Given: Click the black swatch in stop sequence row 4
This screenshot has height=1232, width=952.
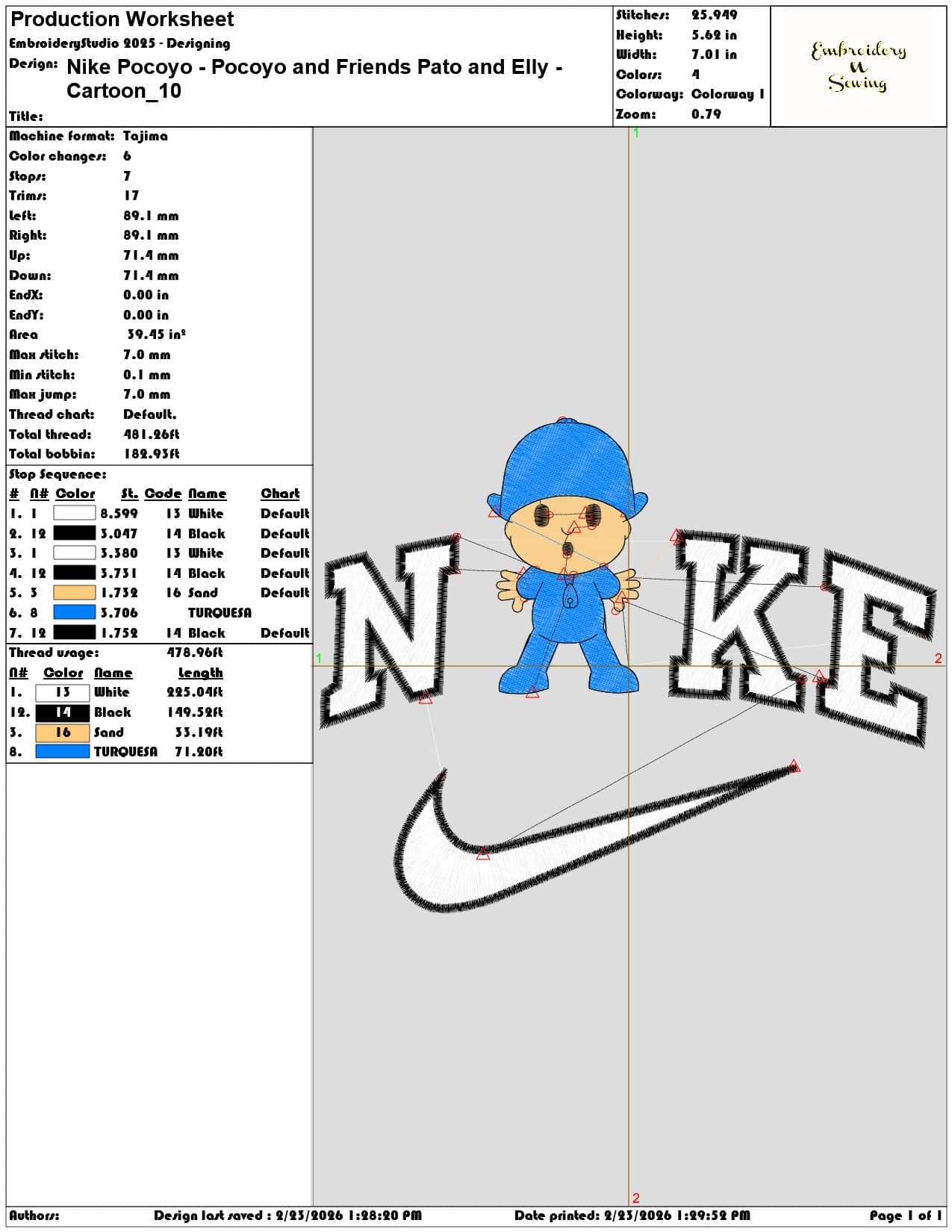Looking at the screenshot, I should point(74,573).
